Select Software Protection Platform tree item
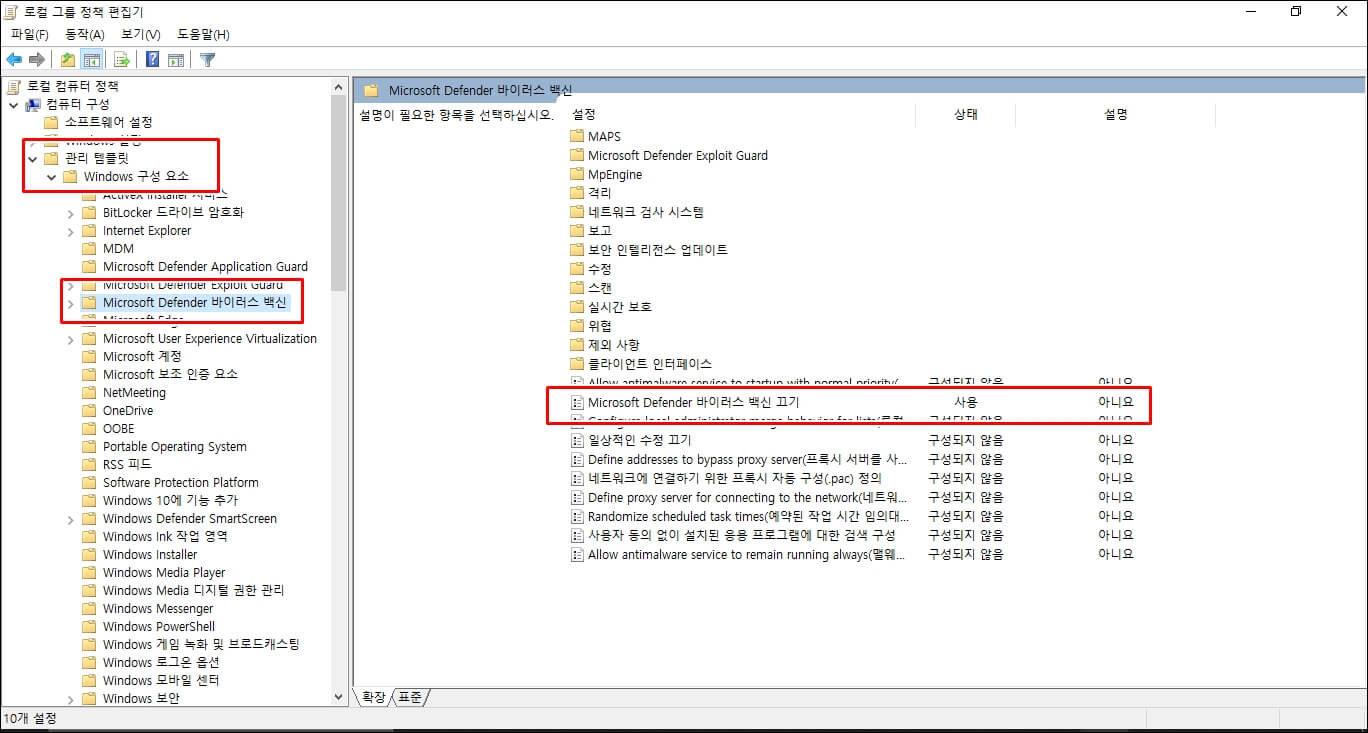 180,483
